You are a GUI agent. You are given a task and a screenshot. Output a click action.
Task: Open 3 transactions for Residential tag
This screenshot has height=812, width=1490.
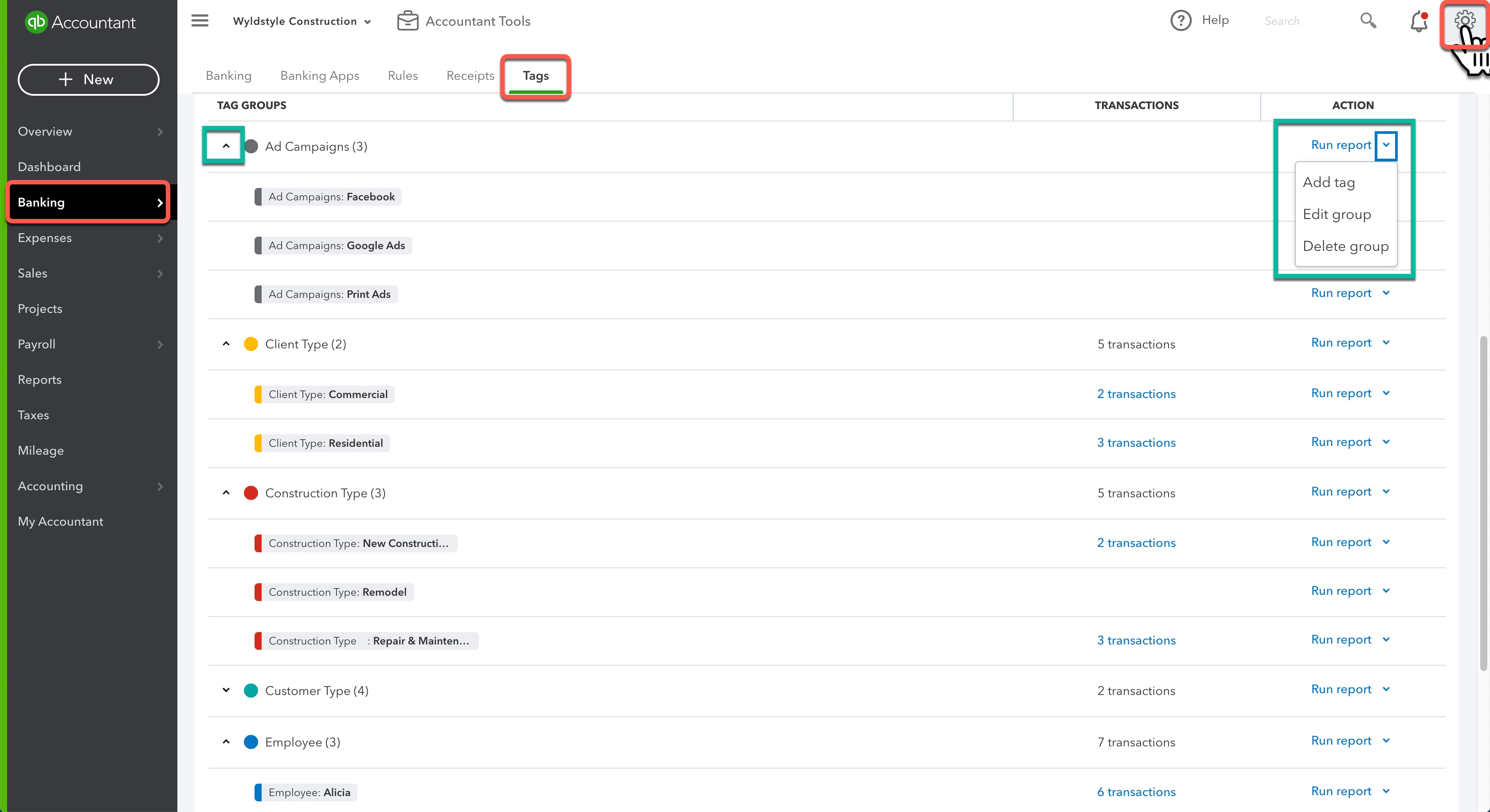click(x=1136, y=443)
